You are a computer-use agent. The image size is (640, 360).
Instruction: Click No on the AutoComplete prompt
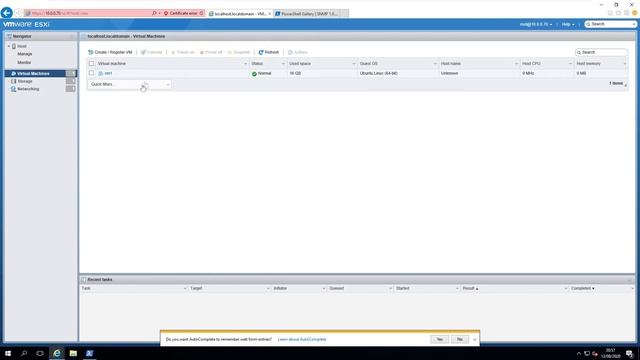460,340
